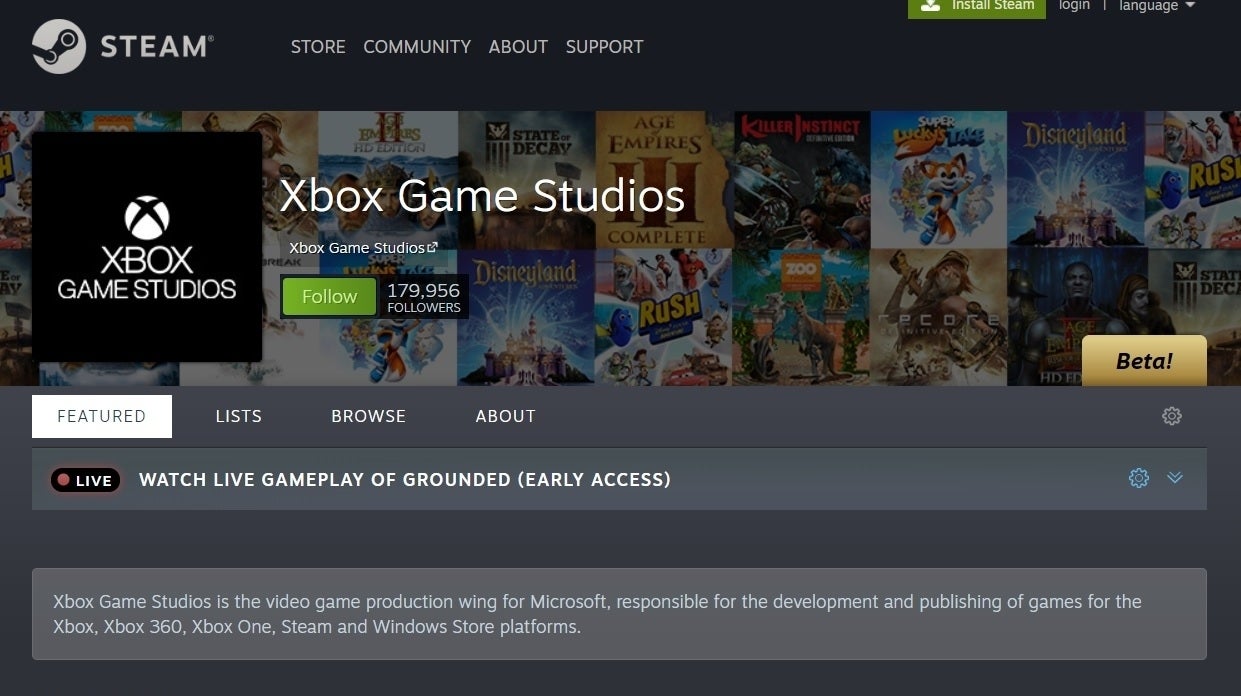1241x696 pixels.
Task: Click the red LIVE indicator badge
Action: click(86, 480)
